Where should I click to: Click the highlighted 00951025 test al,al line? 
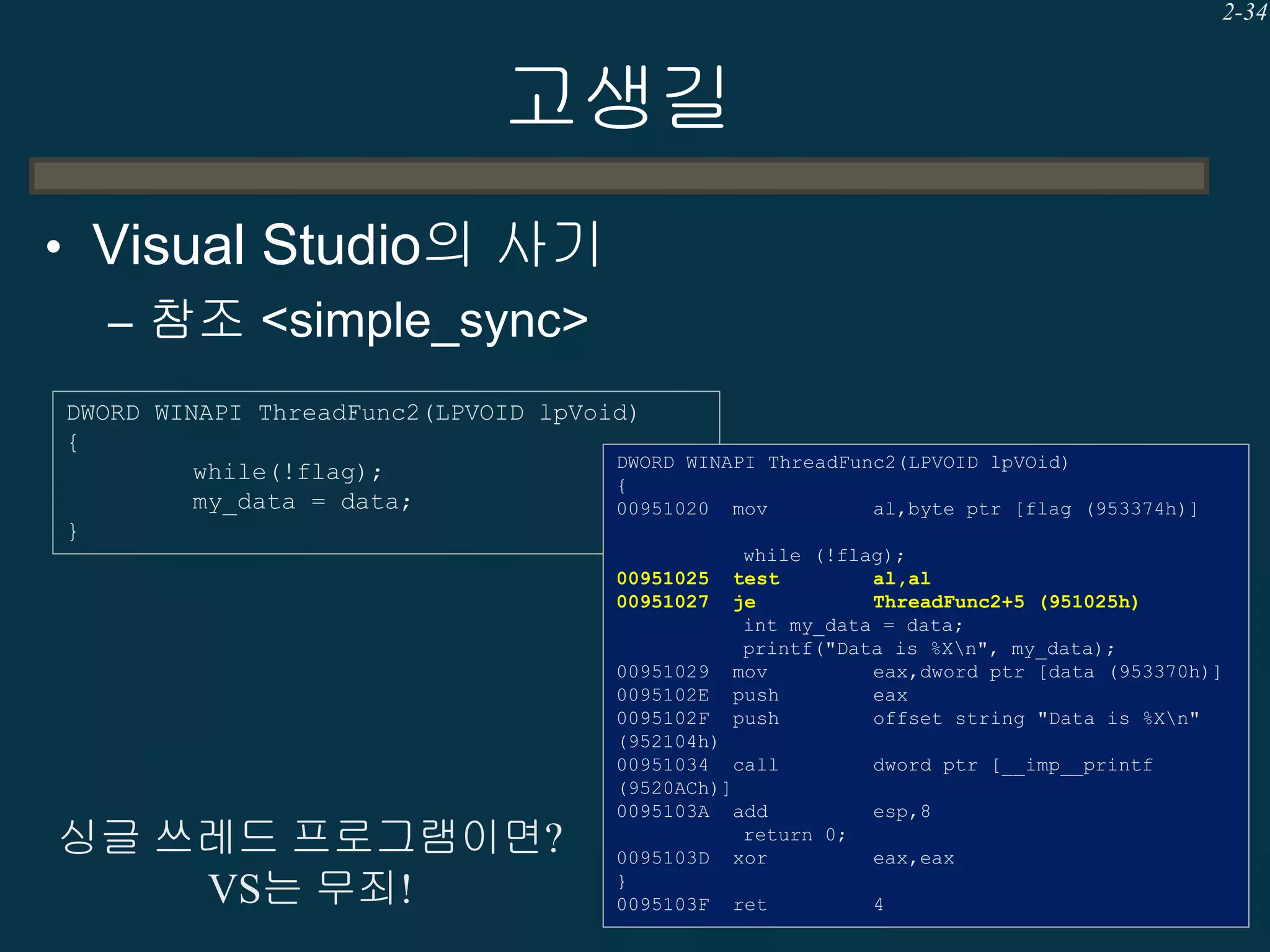coord(773,579)
